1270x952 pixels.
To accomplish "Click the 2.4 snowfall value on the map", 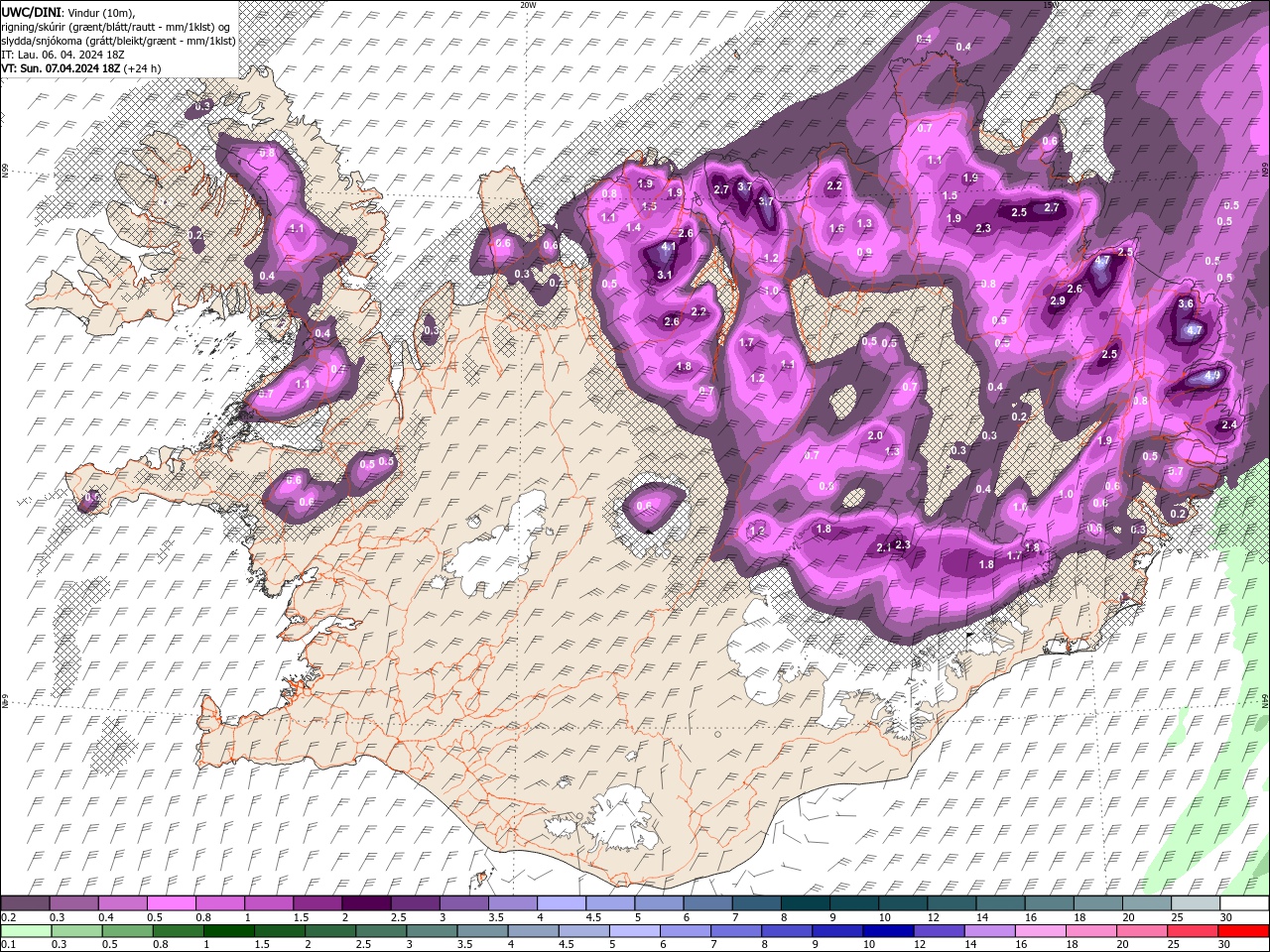I will [x=1228, y=424].
